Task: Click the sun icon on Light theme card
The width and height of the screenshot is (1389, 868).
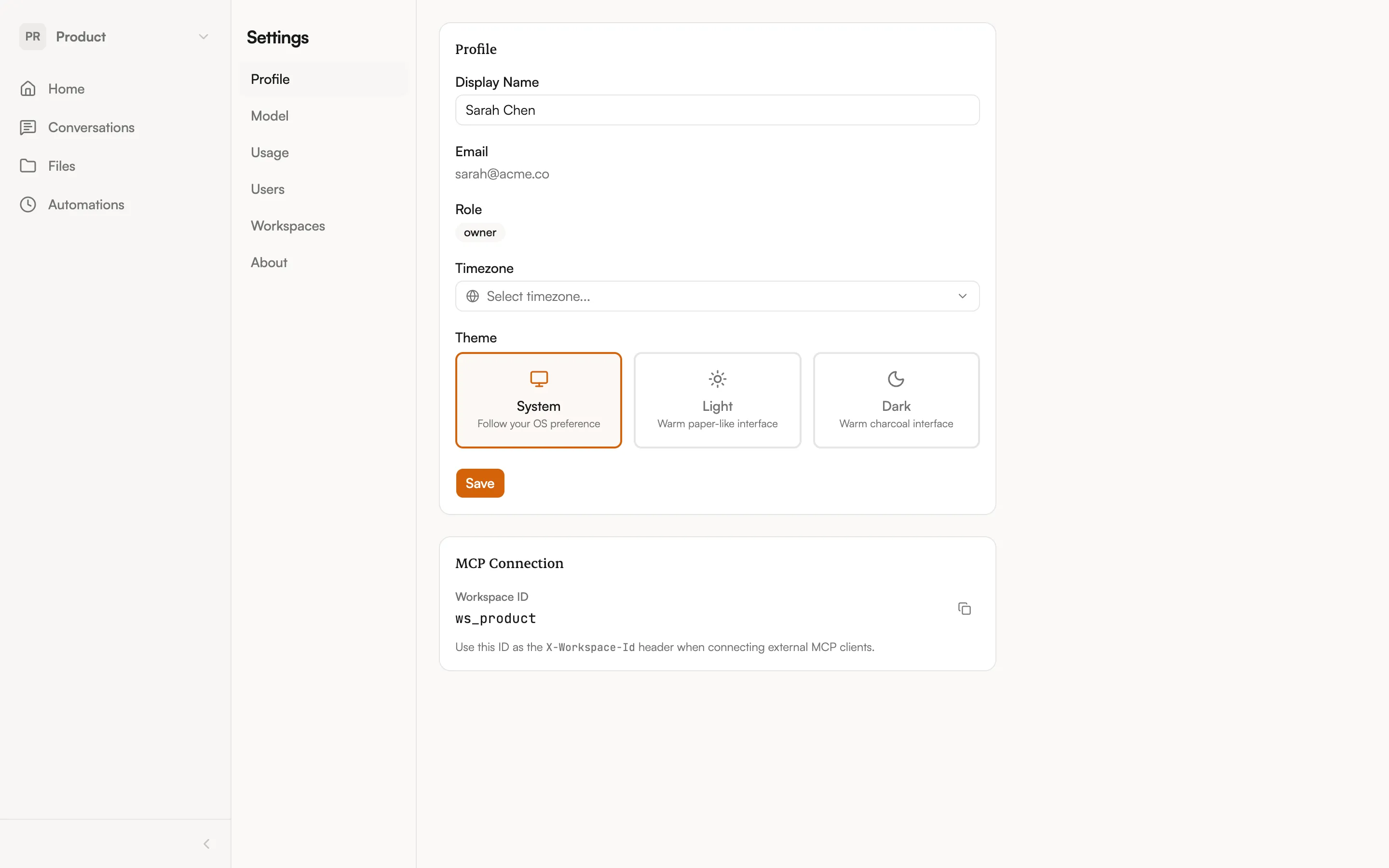Action: pyautogui.click(x=717, y=379)
